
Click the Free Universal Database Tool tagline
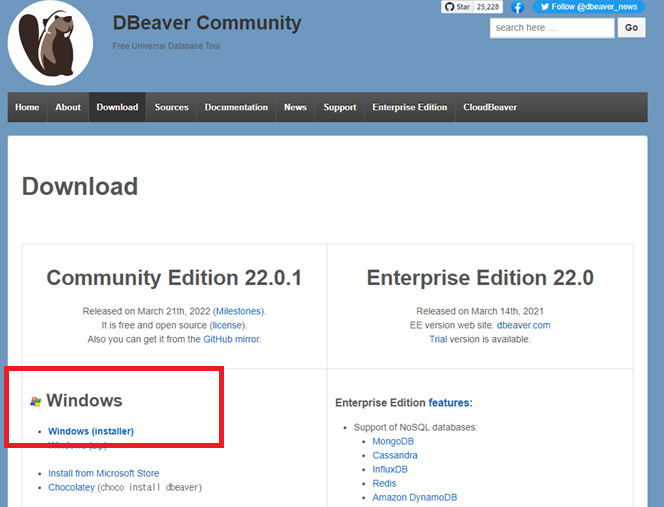166,46
